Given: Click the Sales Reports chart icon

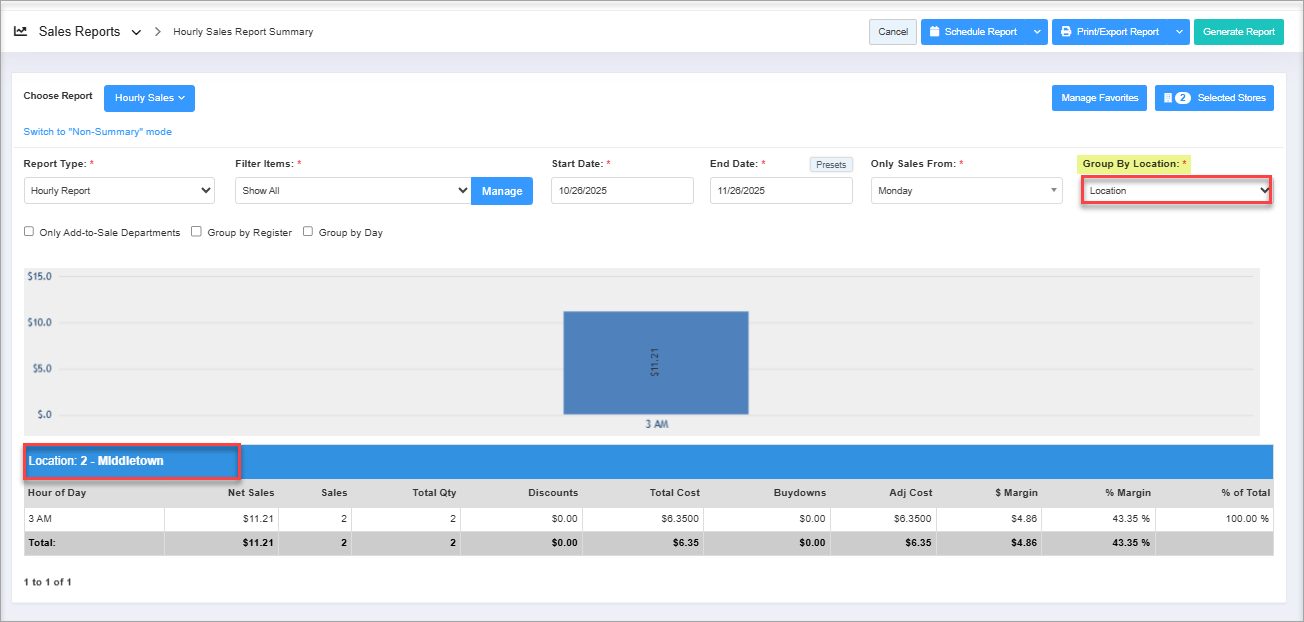Looking at the screenshot, I should [x=20, y=32].
